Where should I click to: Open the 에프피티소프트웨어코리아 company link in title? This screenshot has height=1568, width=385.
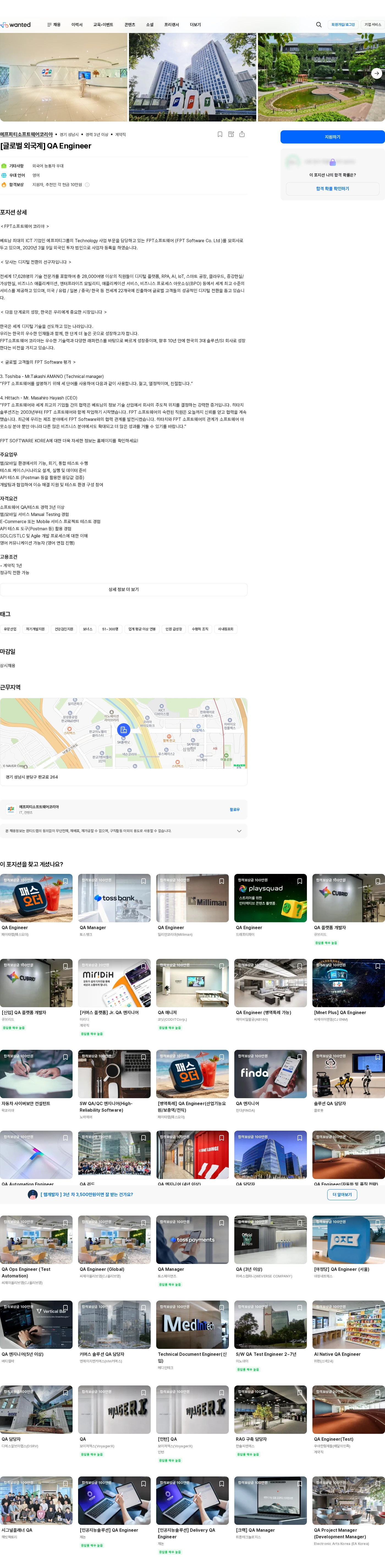[27, 134]
